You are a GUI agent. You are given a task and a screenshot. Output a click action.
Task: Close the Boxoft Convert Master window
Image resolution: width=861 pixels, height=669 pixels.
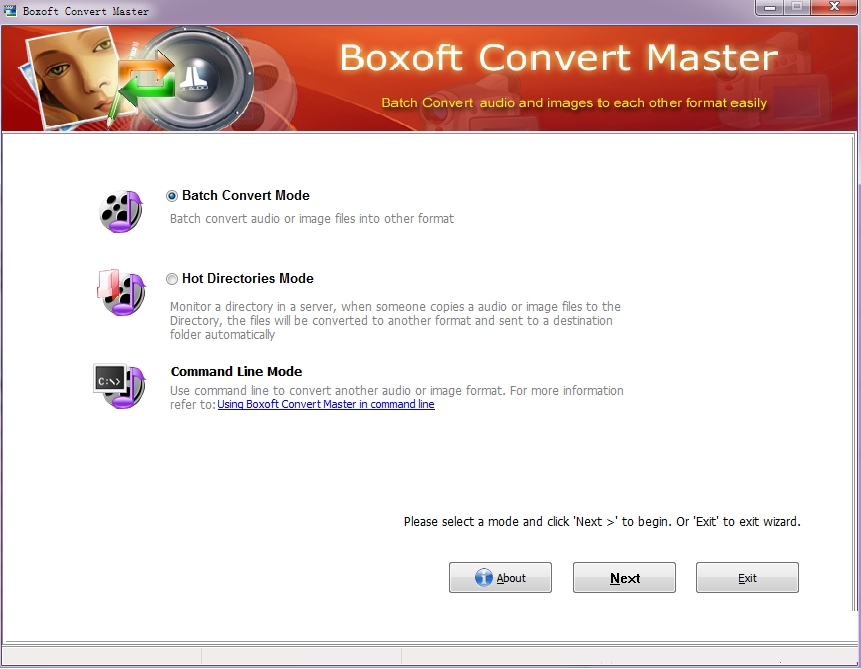[x=834, y=7]
